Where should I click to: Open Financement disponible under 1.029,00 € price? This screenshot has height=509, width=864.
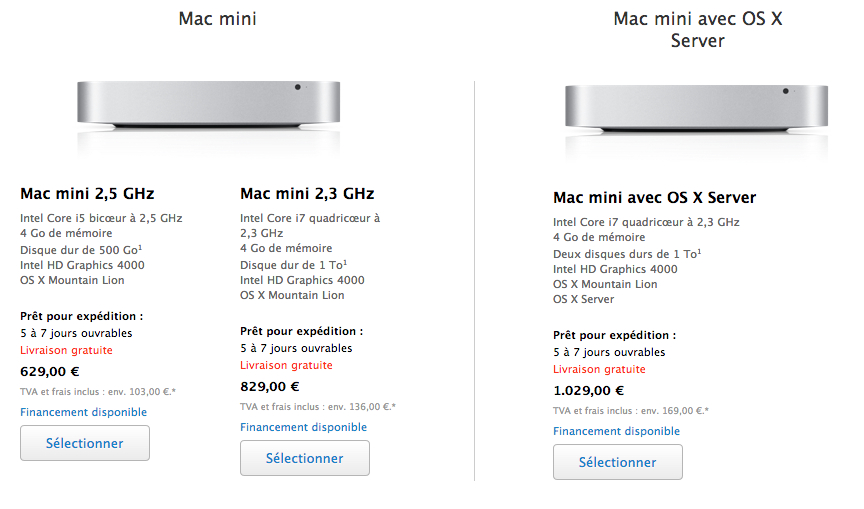[617, 431]
